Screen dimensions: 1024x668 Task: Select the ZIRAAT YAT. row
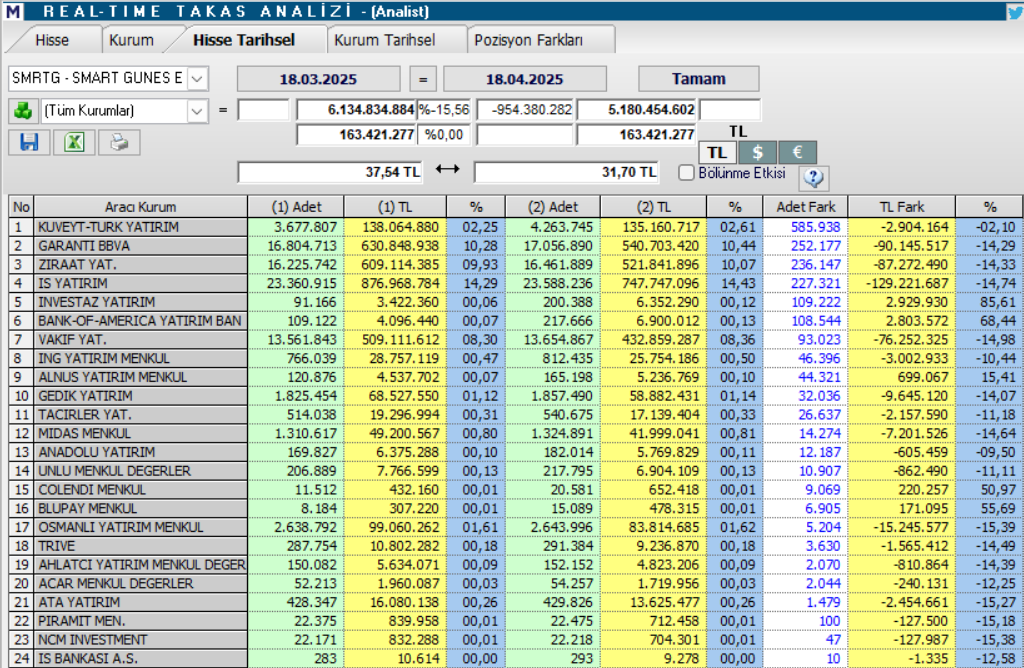[516, 264]
